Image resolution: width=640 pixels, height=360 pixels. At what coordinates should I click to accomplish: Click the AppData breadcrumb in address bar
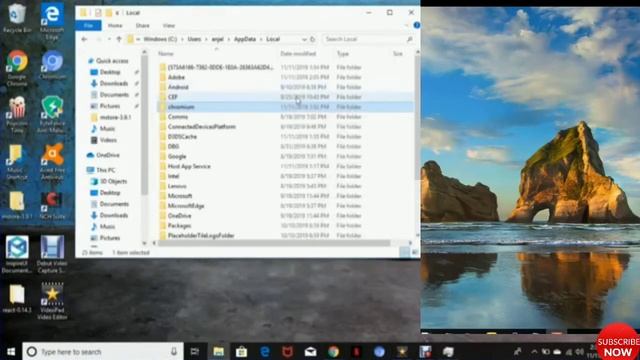[x=245, y=39]
